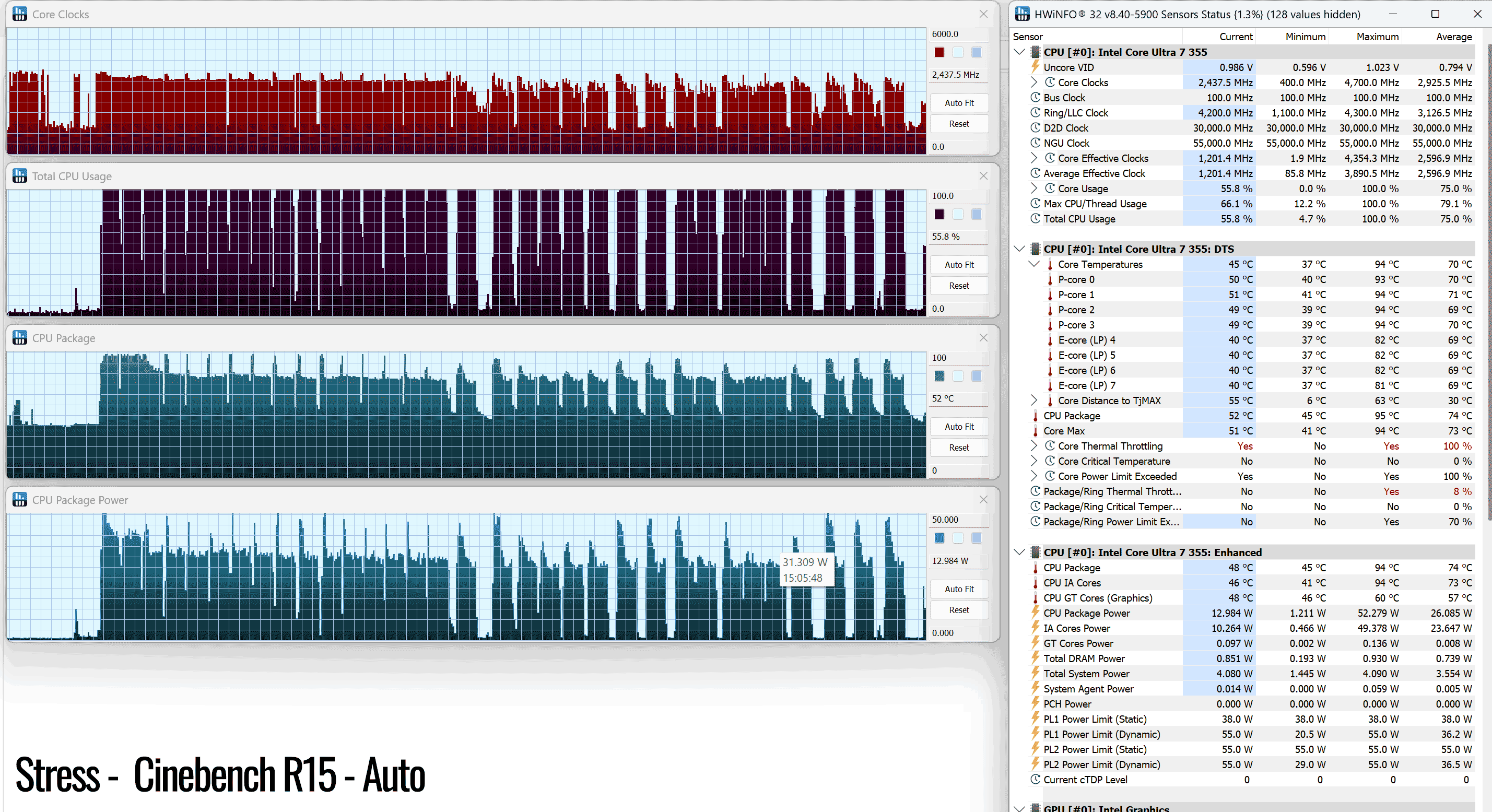Click the clock icon beside NGU Clock
This screenshot has height=812, width=1492.
point(1036,143)
